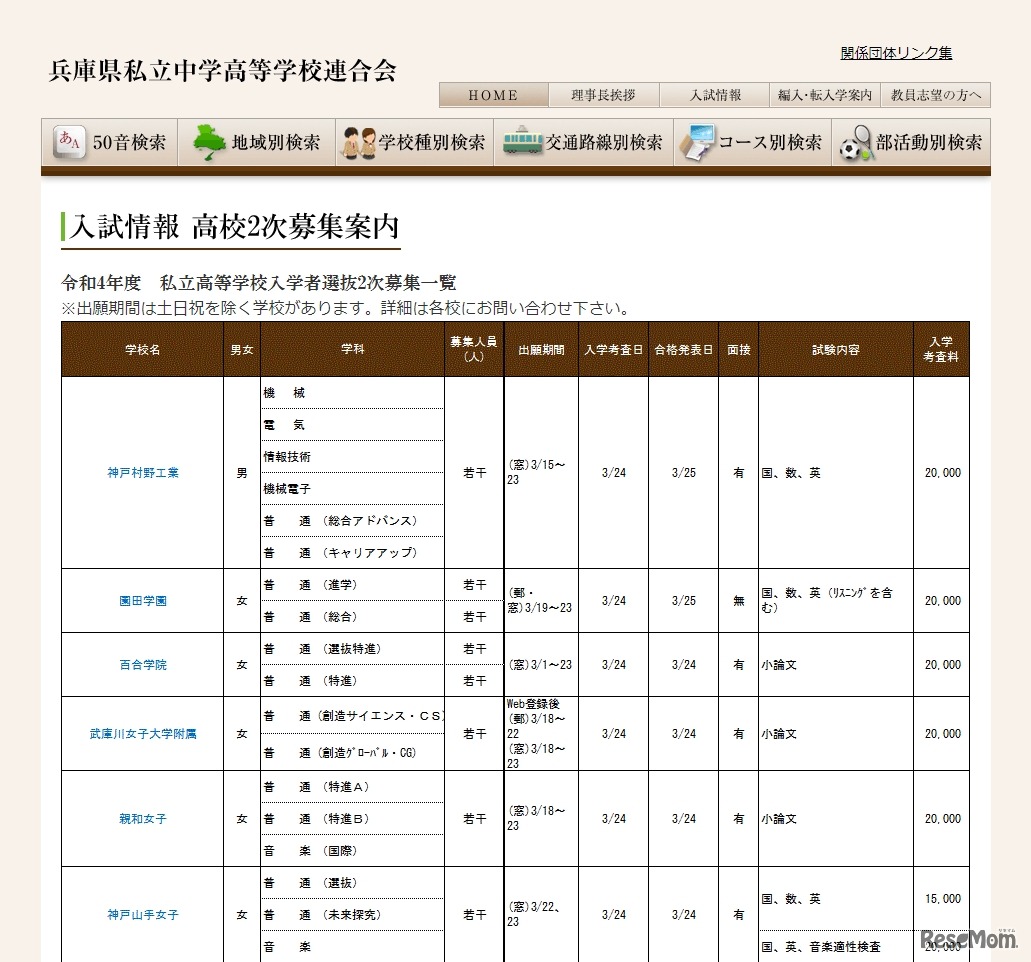This screenshot has width=1031, height=962.
Task: Open the 理事長挨拶 menu item
Action: coord(603,94)
